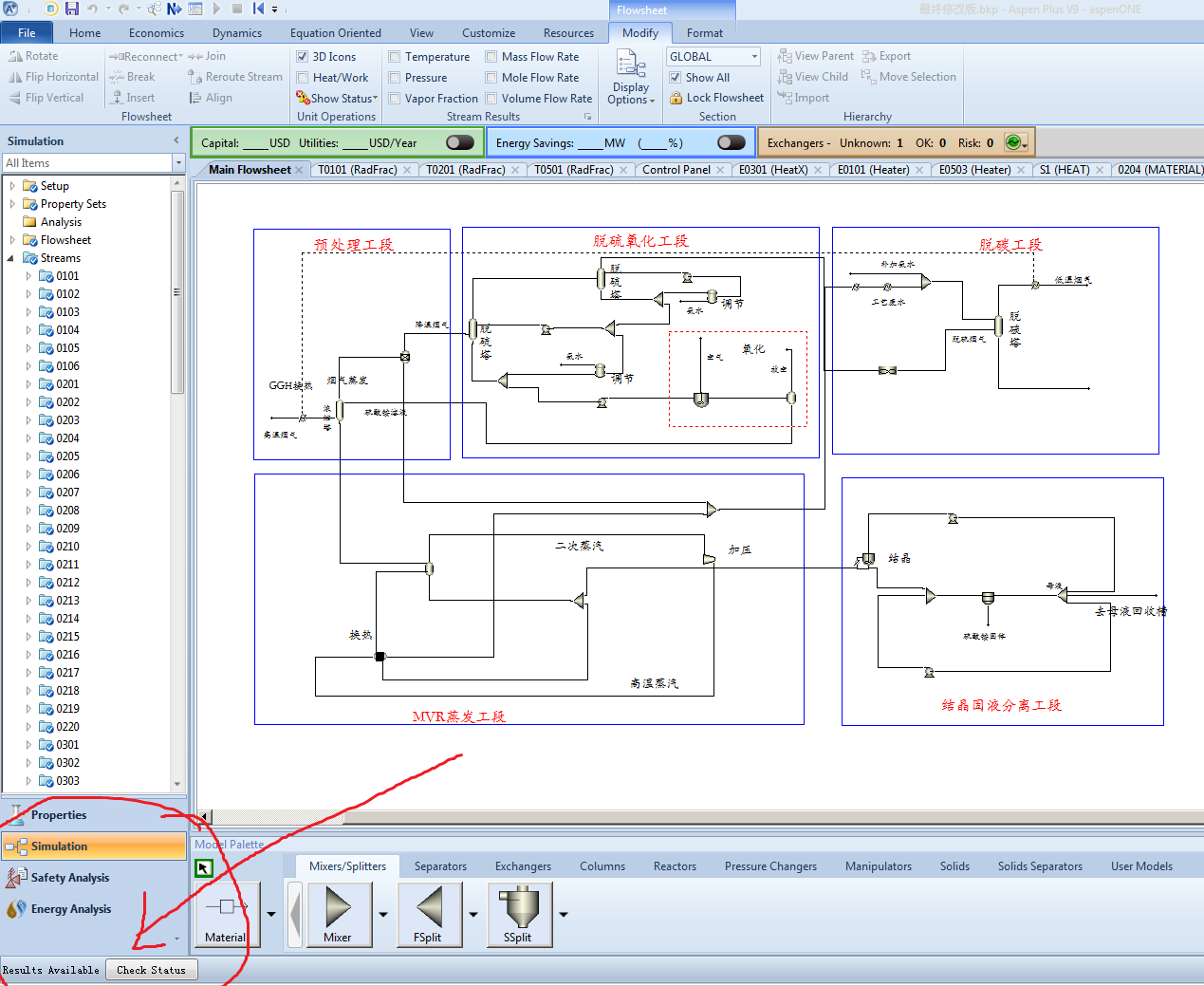Enable the Temperature checkbox

coord(395,57)
